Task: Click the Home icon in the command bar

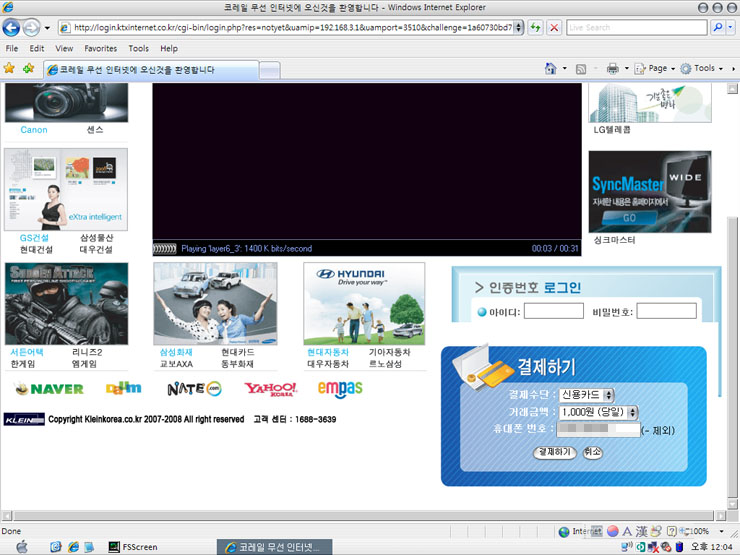Action: coord(550,68)
